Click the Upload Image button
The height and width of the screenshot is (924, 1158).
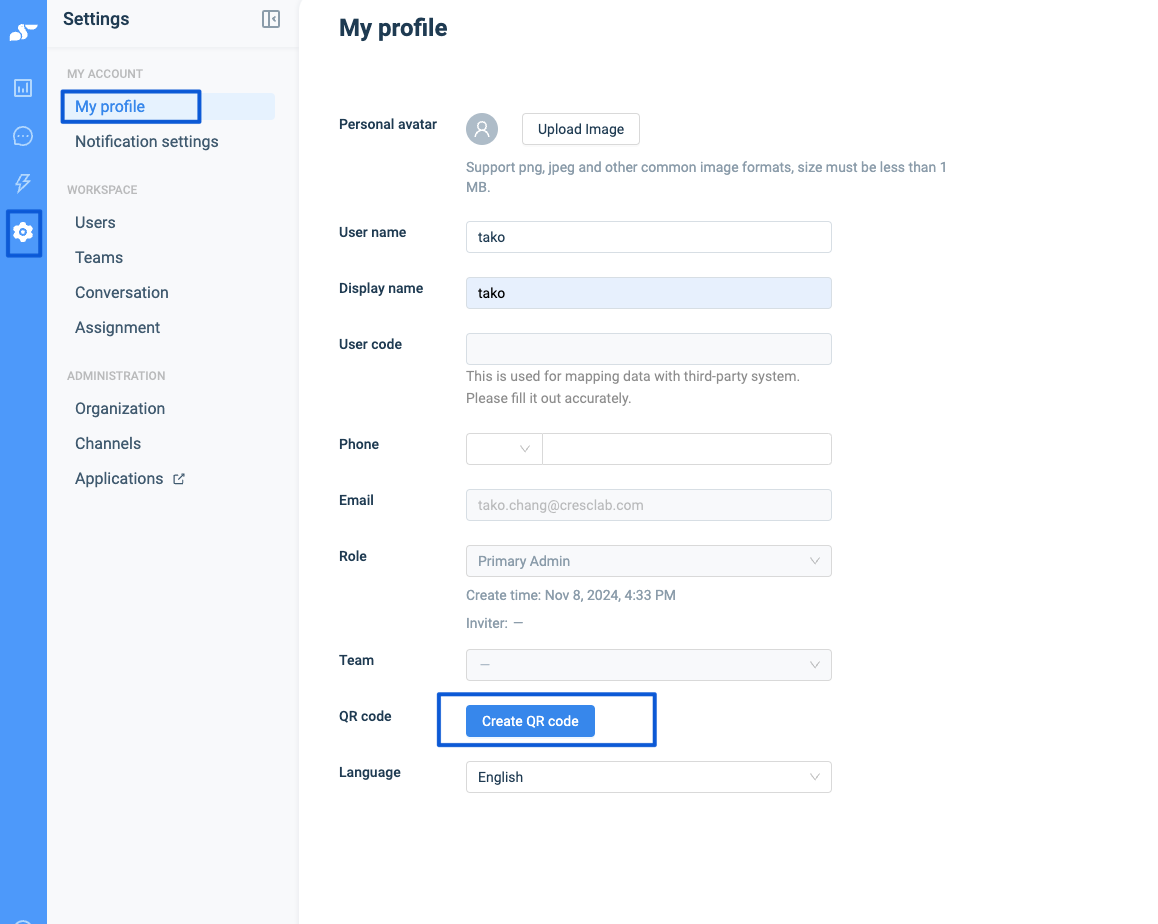pos(580,129)
